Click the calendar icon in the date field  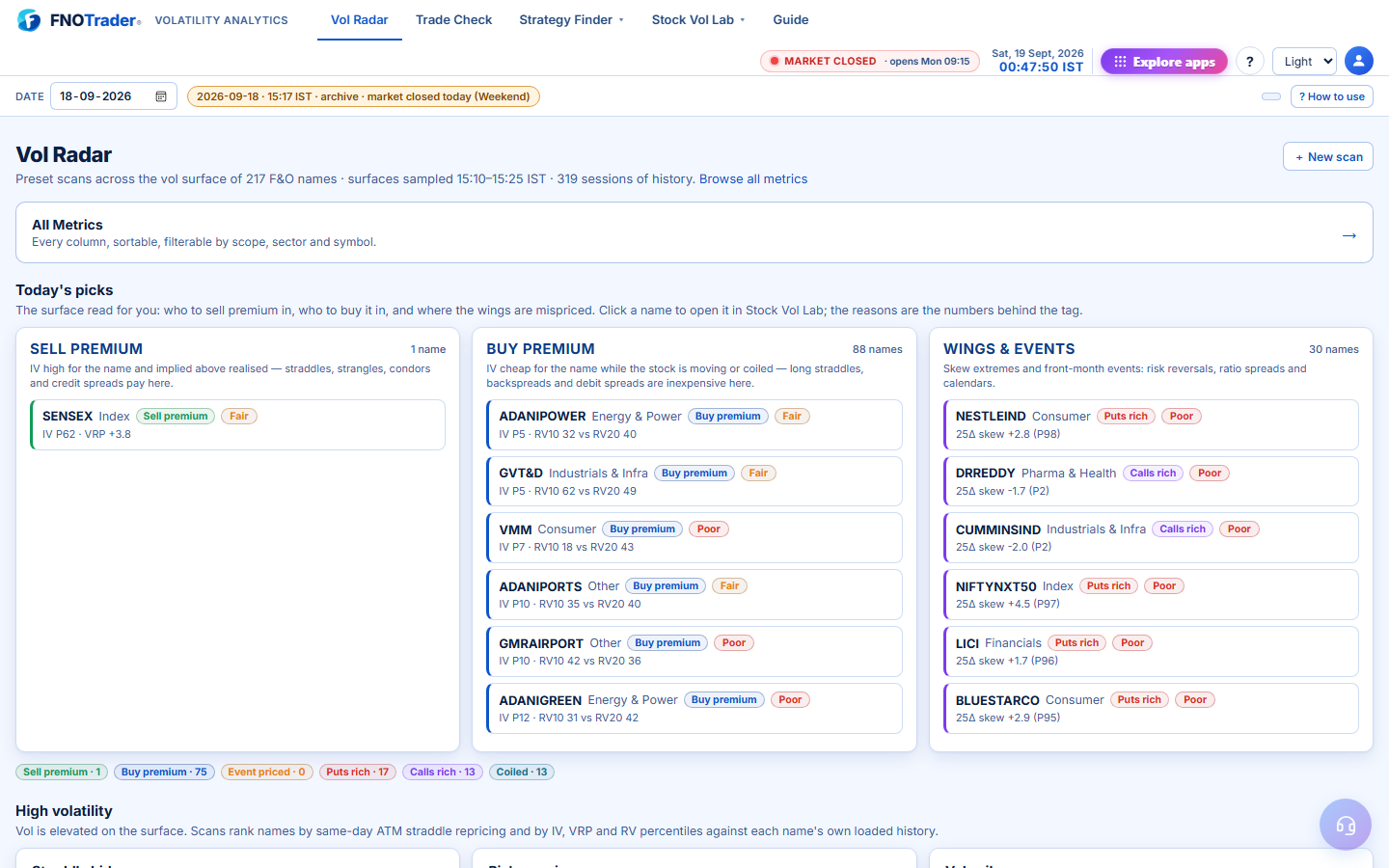tap(161, 96)
